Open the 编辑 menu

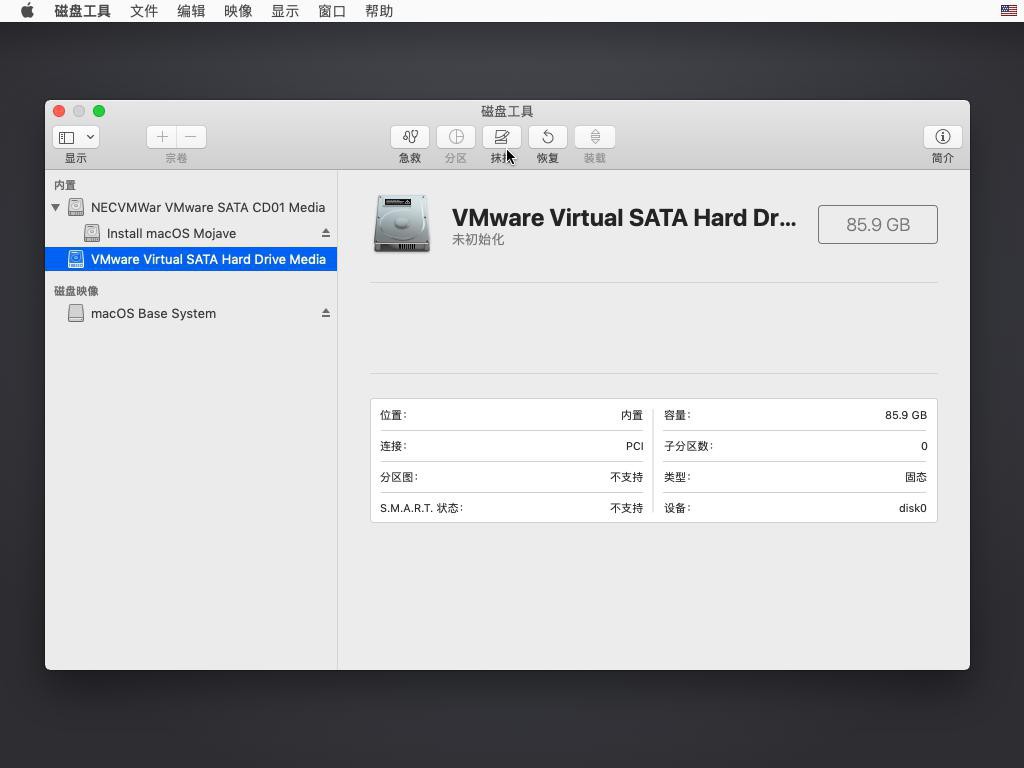tap(191, 11)
